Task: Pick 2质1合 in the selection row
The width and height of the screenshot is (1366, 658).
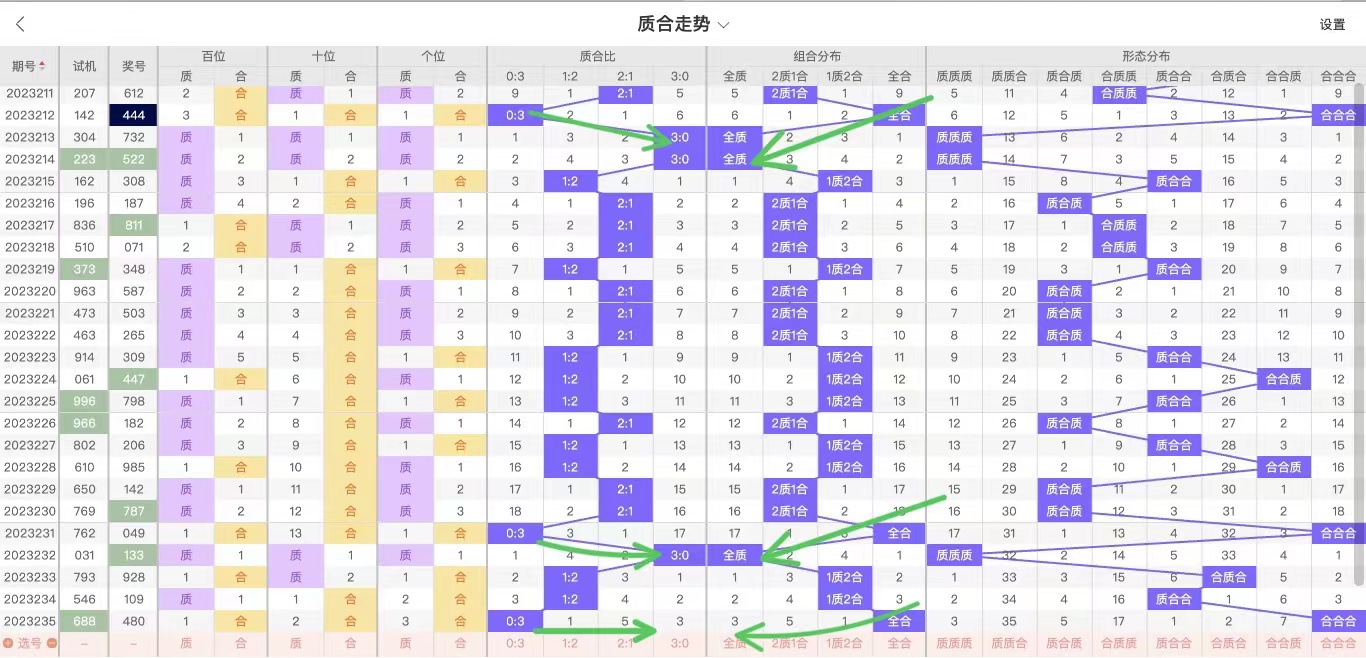Action: (789, 644)
